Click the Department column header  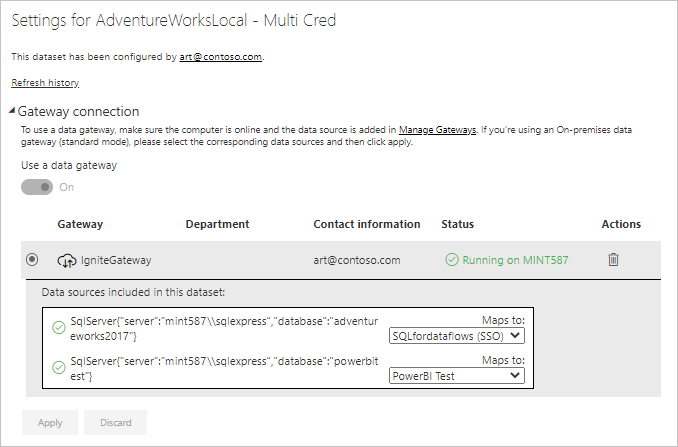click(x=217, y=224)
